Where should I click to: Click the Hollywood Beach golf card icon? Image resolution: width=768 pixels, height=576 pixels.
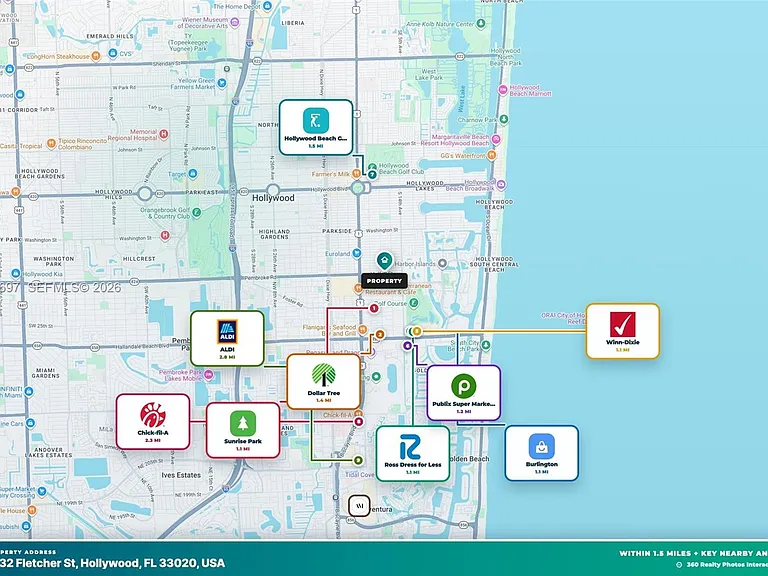[316, 127]
